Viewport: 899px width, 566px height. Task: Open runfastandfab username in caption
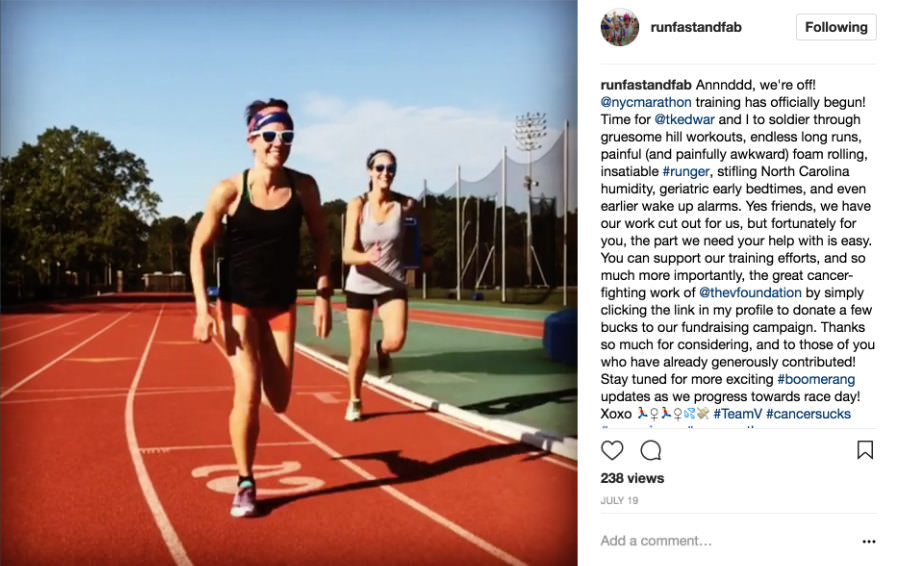pyautogui.click(x=646, y=85)
